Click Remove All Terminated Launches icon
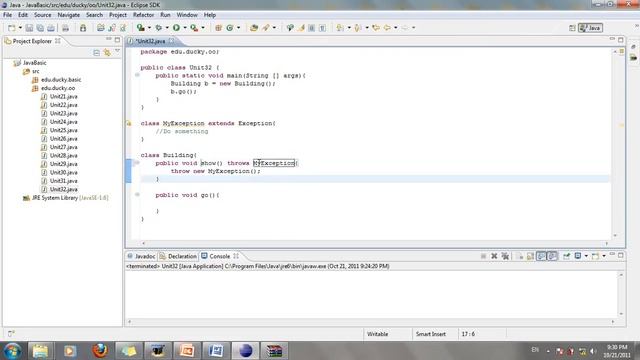Screen dimensions: 640x360 point(505,256)
